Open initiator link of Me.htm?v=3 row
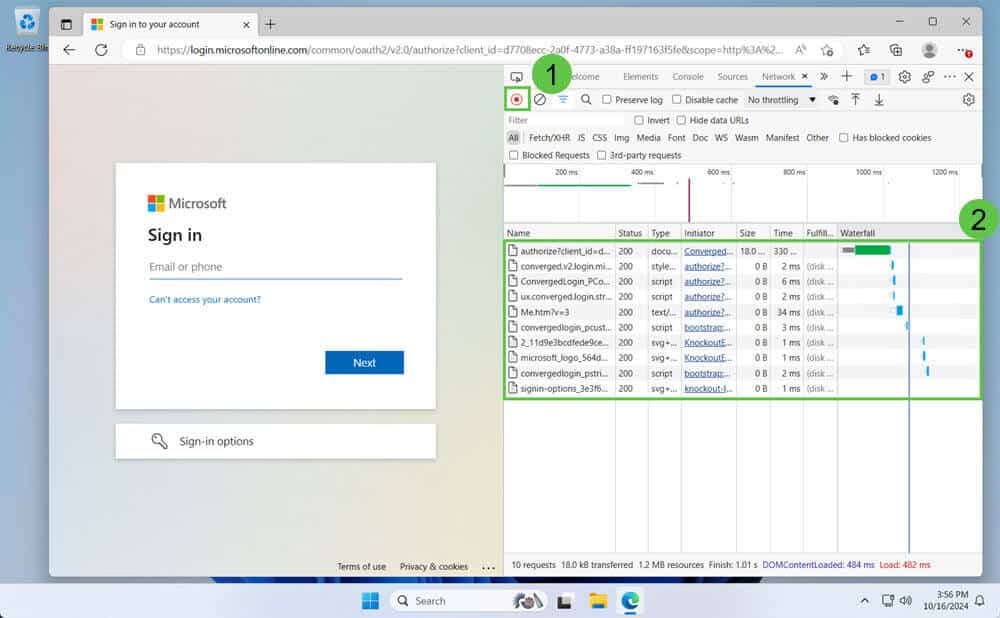Image resolution: width=1000 pixels, height=618 pixels. point(707,312)
